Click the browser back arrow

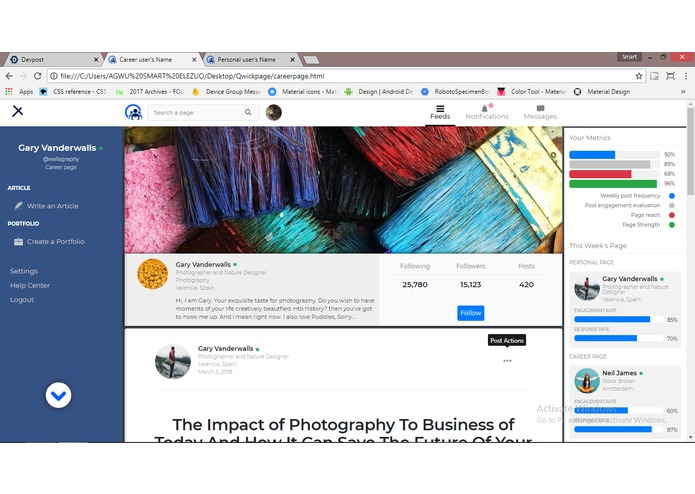pos(9,76)
